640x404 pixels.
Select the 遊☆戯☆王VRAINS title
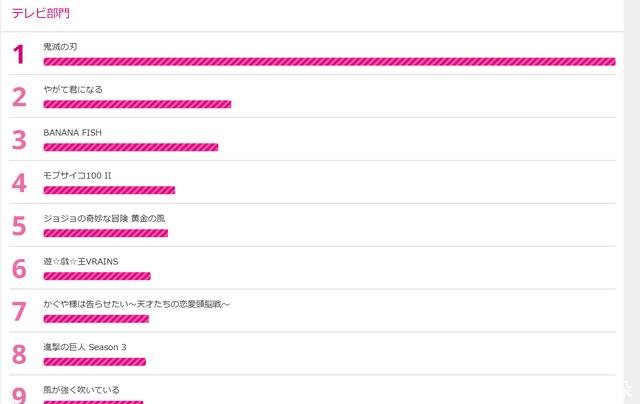(81, 262)
